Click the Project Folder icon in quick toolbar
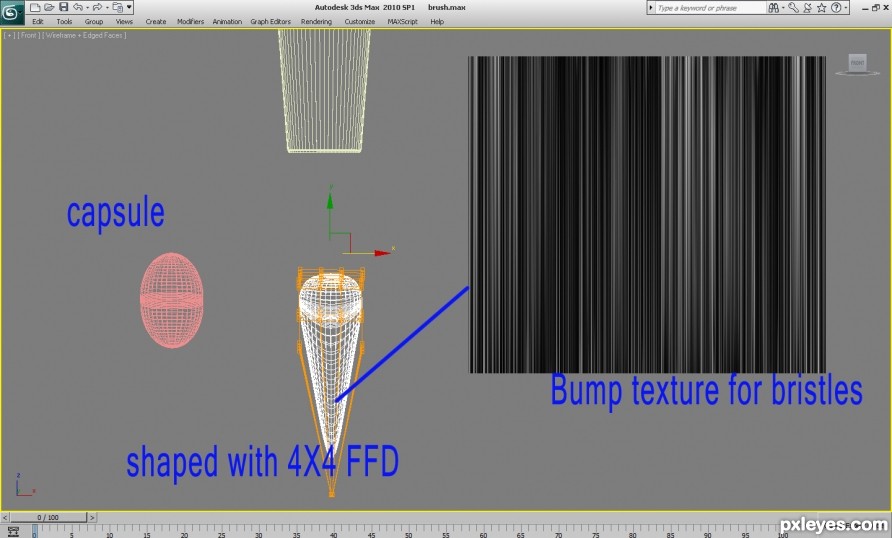This screenshot has height=538, width=892. 118,7
